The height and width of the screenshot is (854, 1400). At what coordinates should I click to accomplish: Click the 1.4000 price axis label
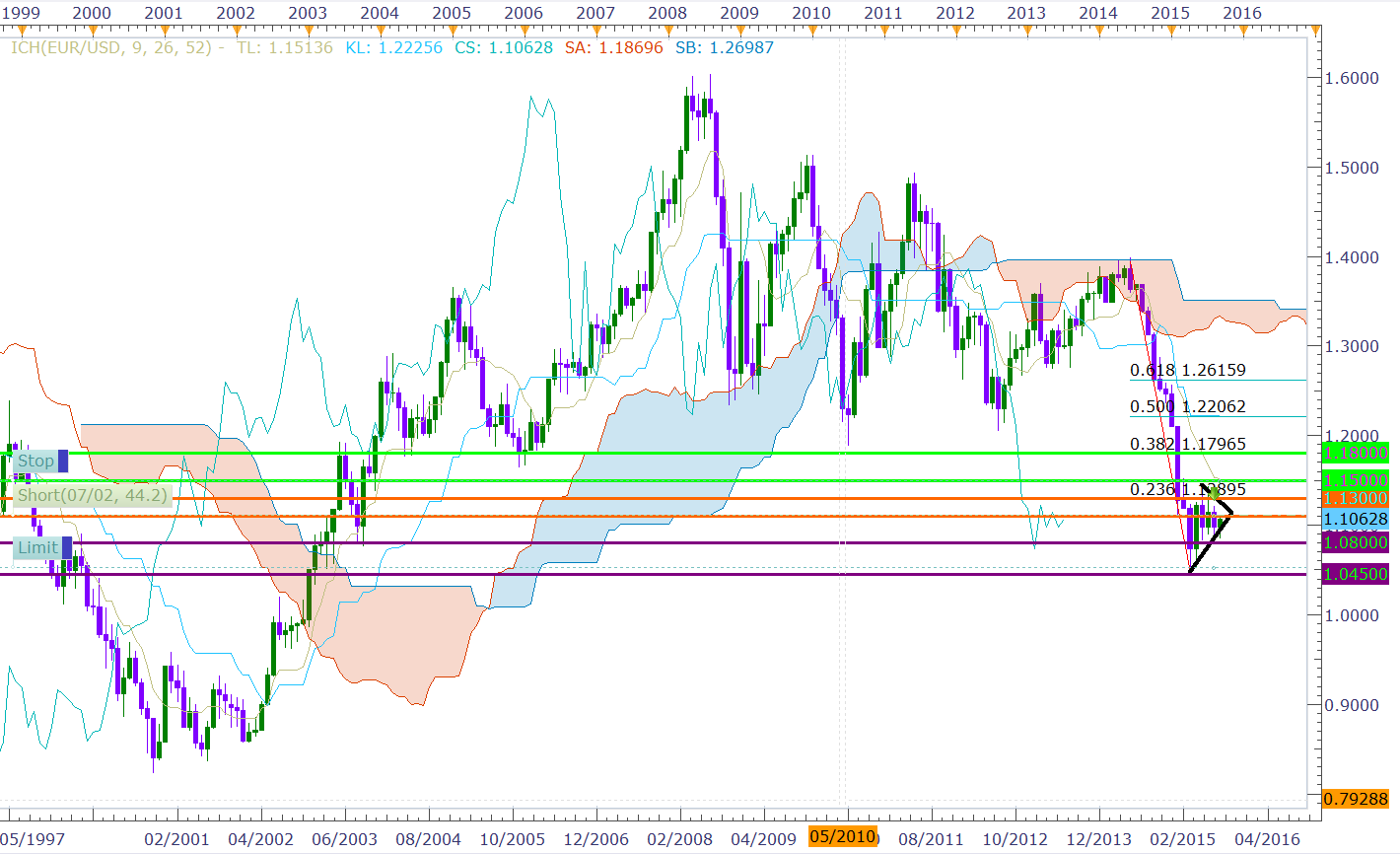pyautogui.click(x=1352, y=257)
